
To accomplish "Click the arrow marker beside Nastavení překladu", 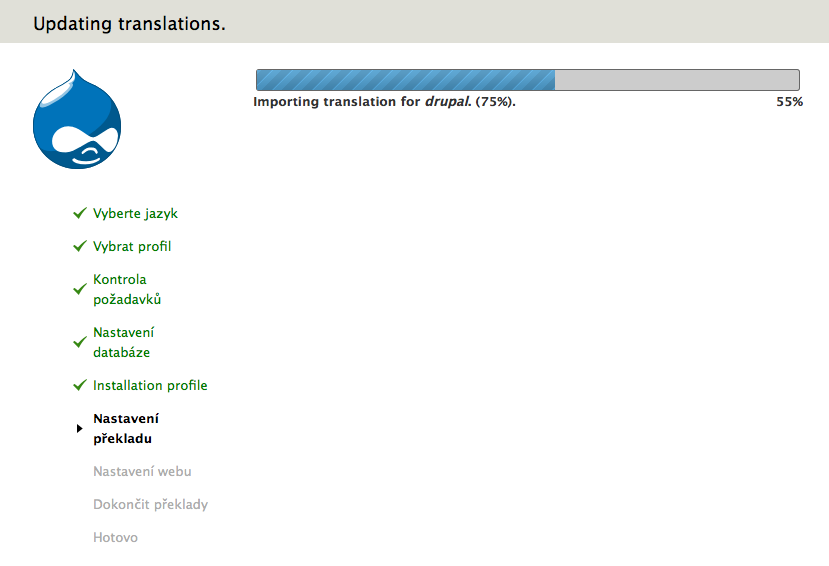I will 79,428.
